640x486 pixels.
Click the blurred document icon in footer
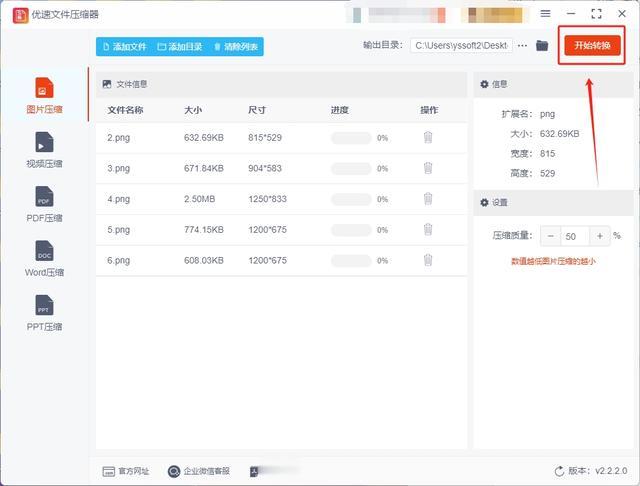[x=254, y=471]
